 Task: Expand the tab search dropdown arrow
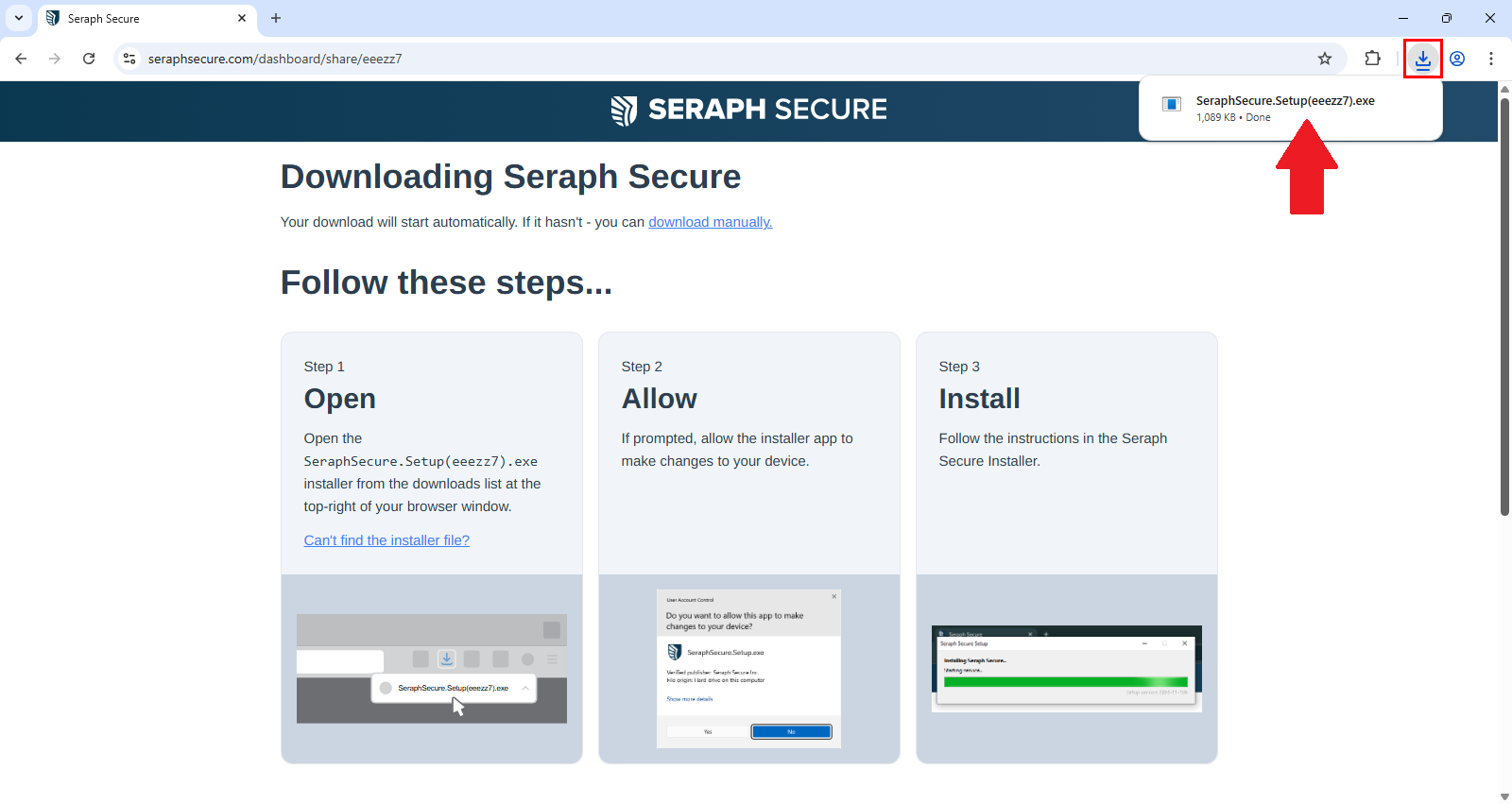pyautogui.click(x=18, y=18)
